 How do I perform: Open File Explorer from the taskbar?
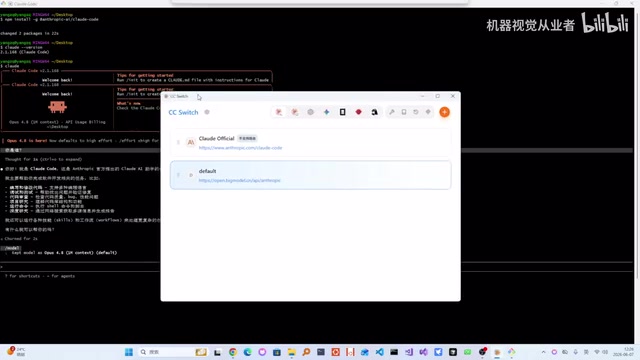(x=291, y=352)
